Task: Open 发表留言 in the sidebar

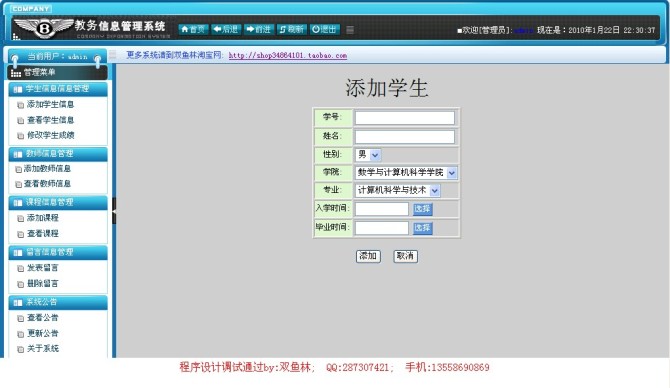Action: [x=43, y=268]
